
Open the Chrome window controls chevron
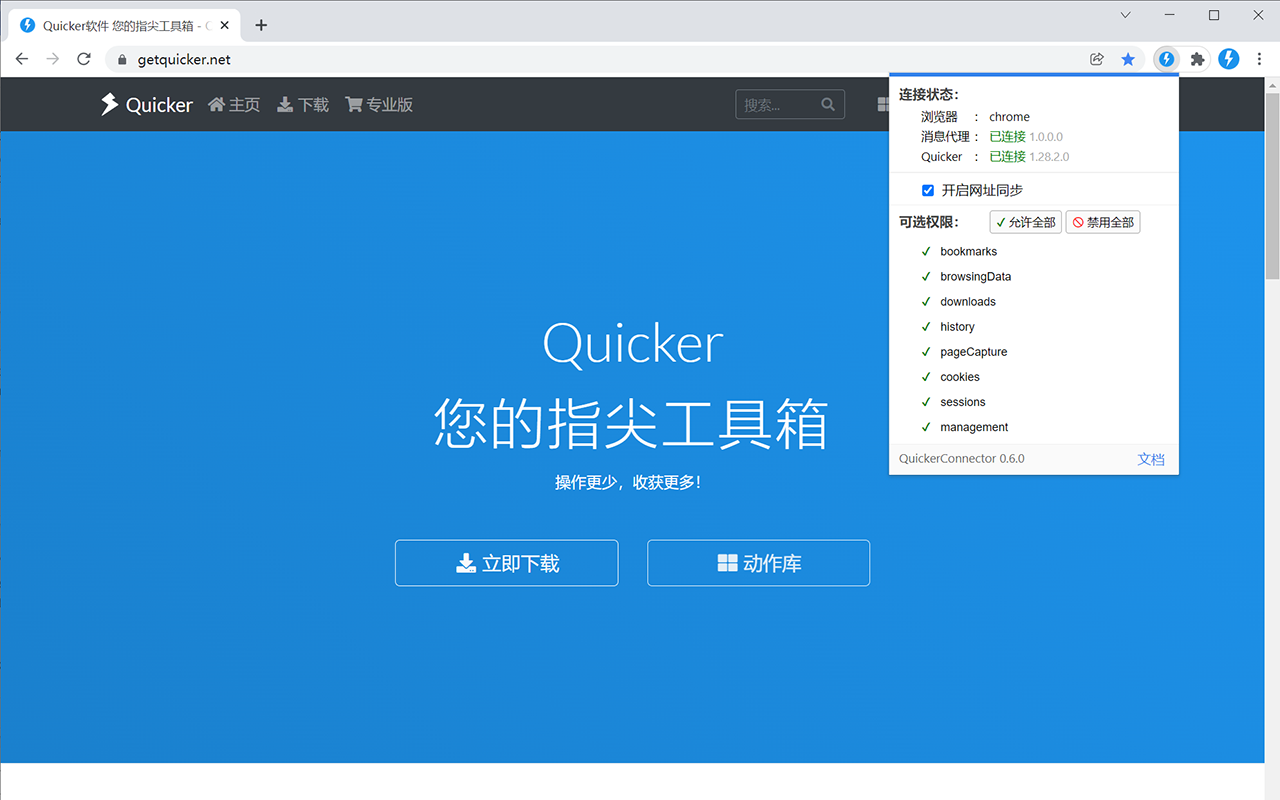(x=1125, y=15)
